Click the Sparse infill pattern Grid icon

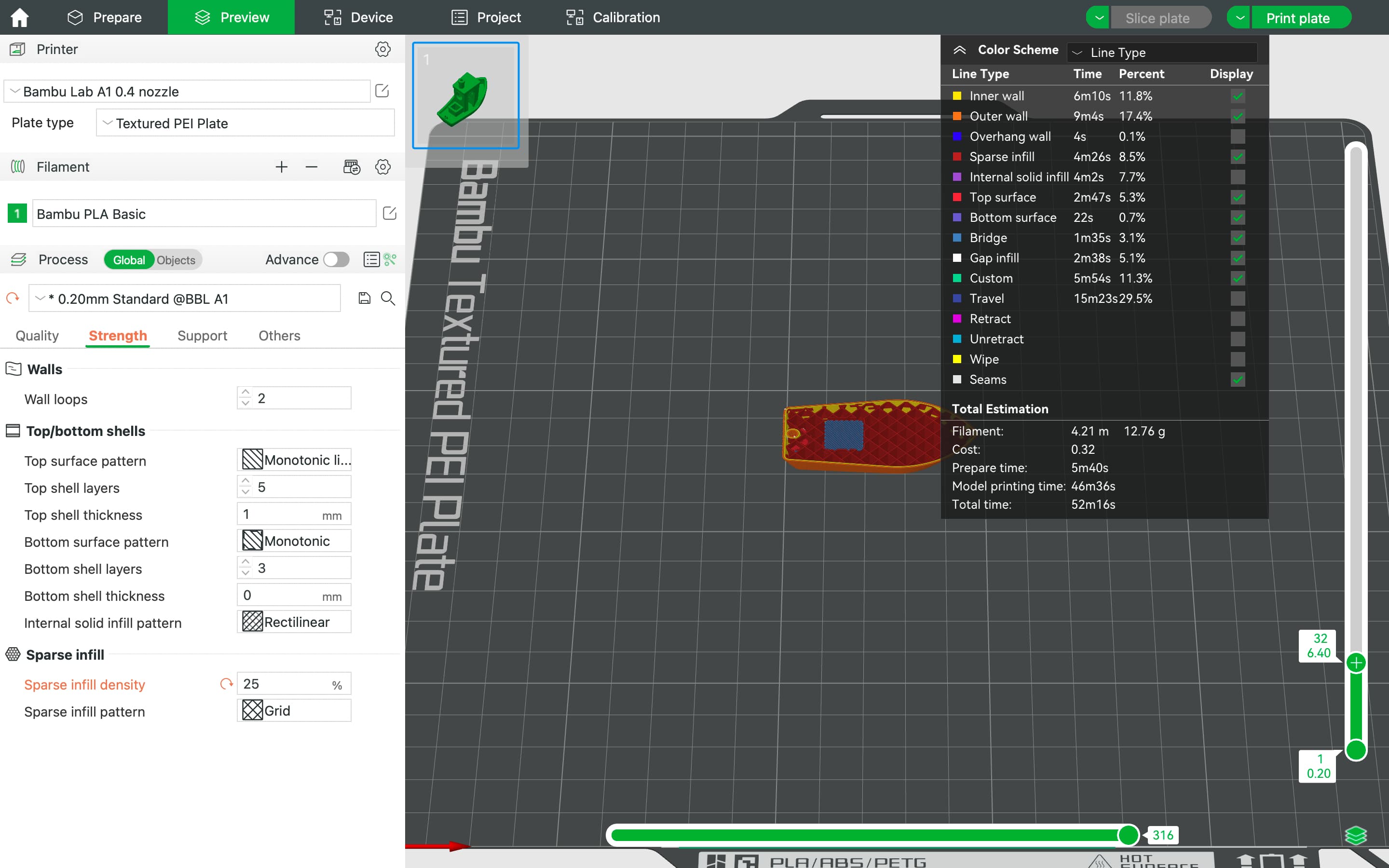click(253, 711)
